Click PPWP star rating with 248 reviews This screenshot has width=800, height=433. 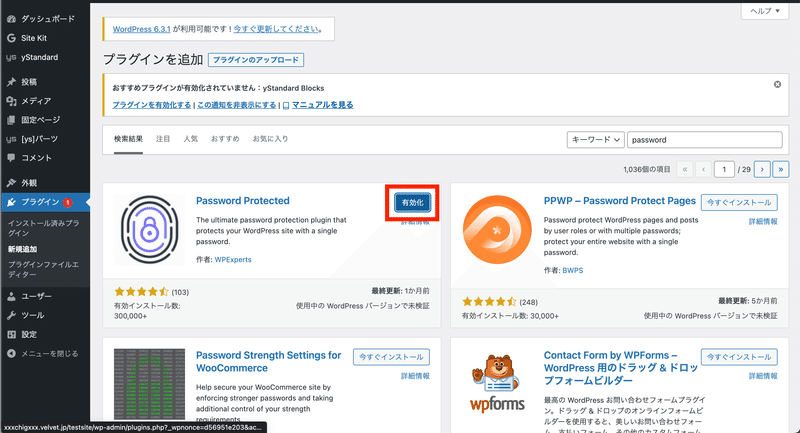tap(489, 302)
